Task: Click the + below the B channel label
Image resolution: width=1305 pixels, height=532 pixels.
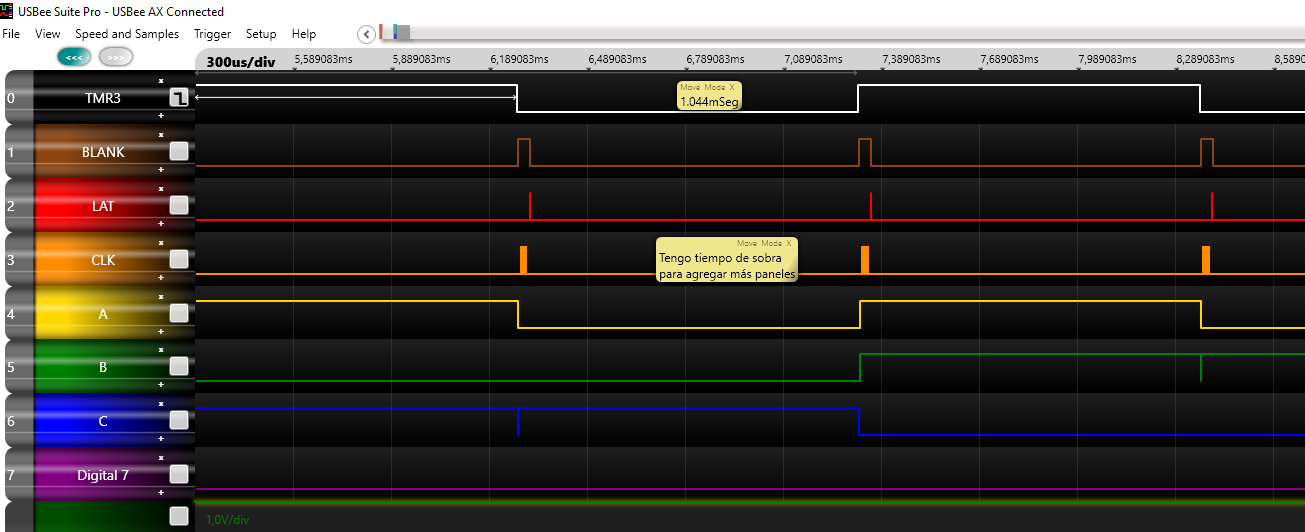Action: tap(161, 386)
